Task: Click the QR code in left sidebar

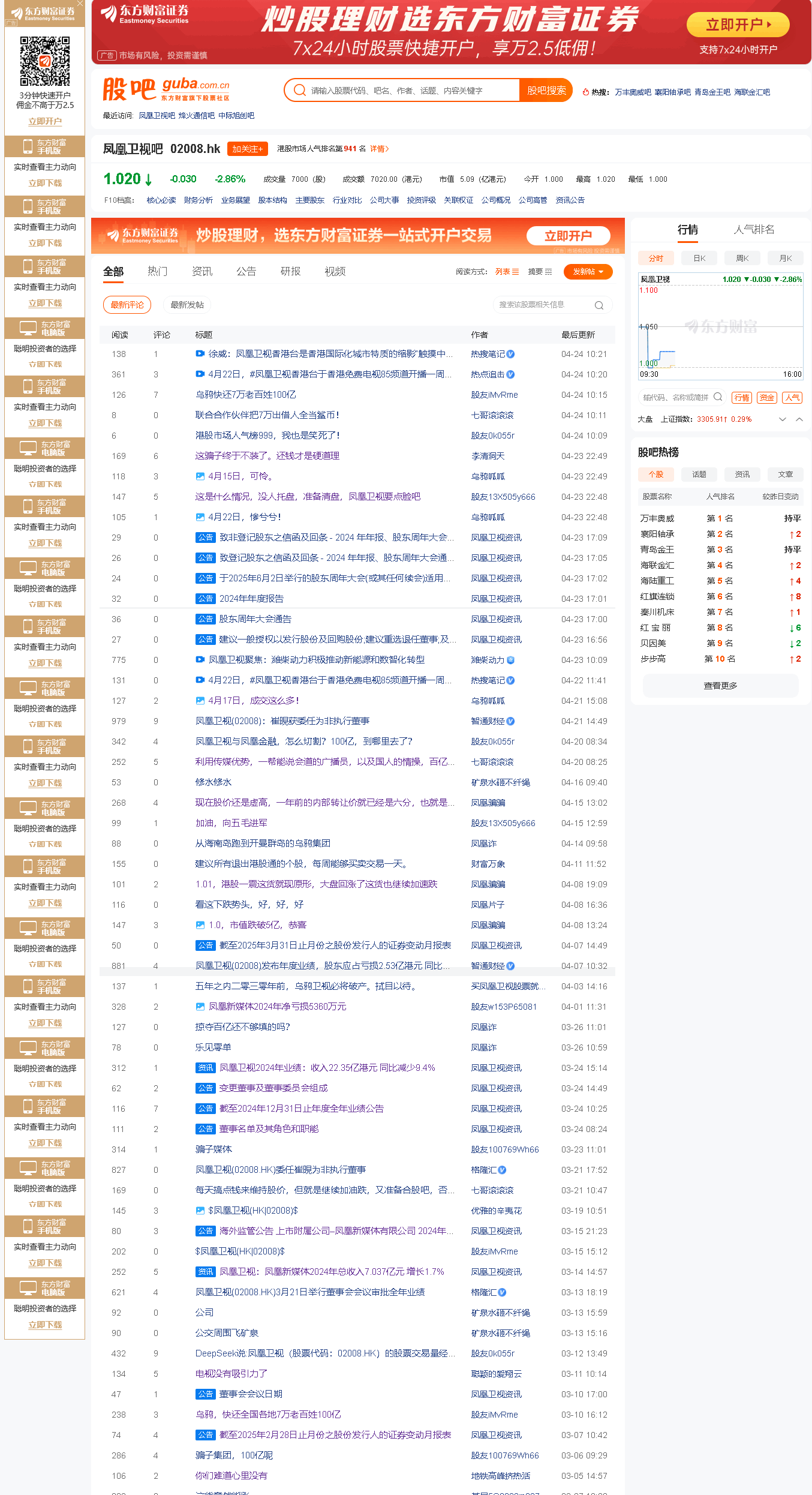Action: coord(45,61)
